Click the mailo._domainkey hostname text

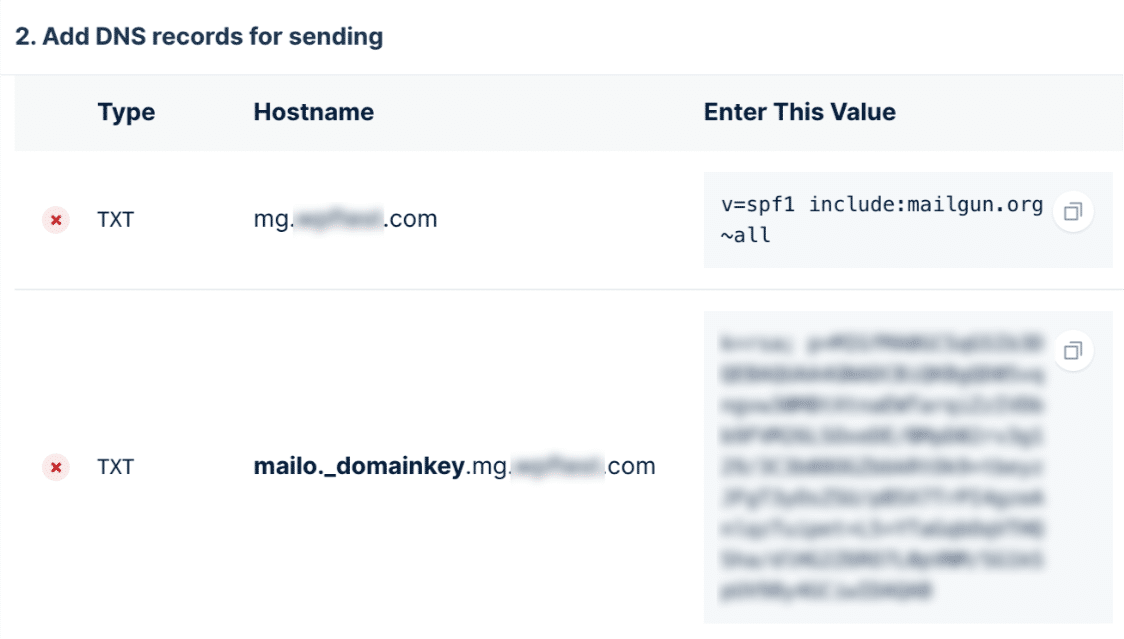[359, 467]
